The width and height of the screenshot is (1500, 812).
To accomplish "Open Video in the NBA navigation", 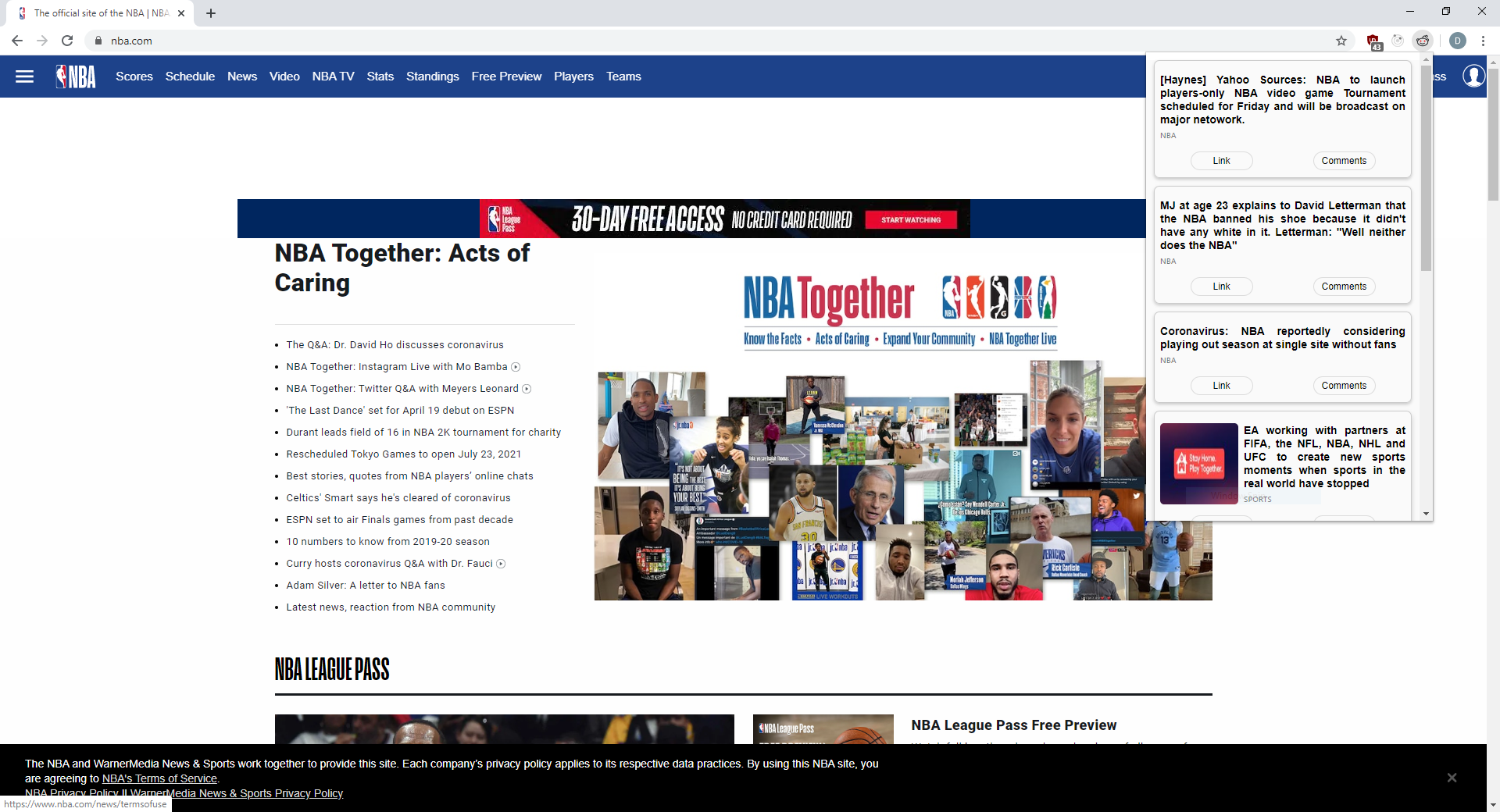I will pos(284,77).
